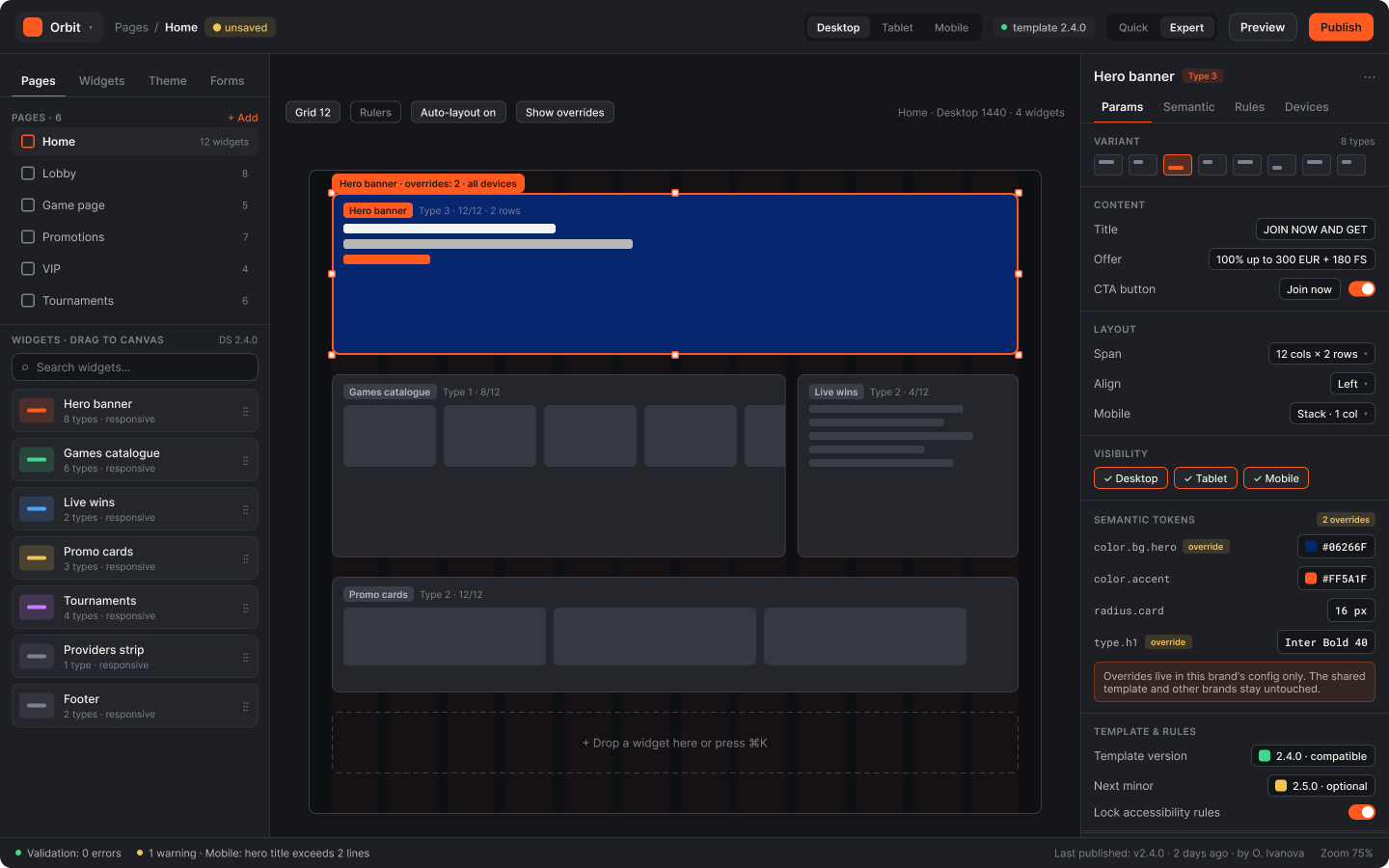The image size is (1389, 868).
Task: Click the VIP page icon
Action: tap(28, 269)
